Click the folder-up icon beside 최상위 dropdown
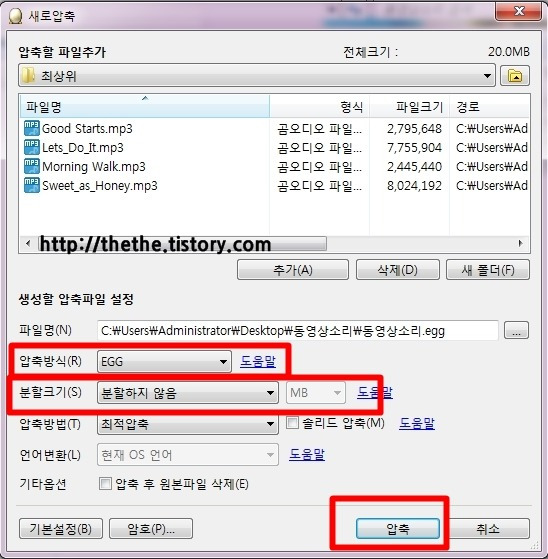Screen dimensions: 548x559 point(514,76)
